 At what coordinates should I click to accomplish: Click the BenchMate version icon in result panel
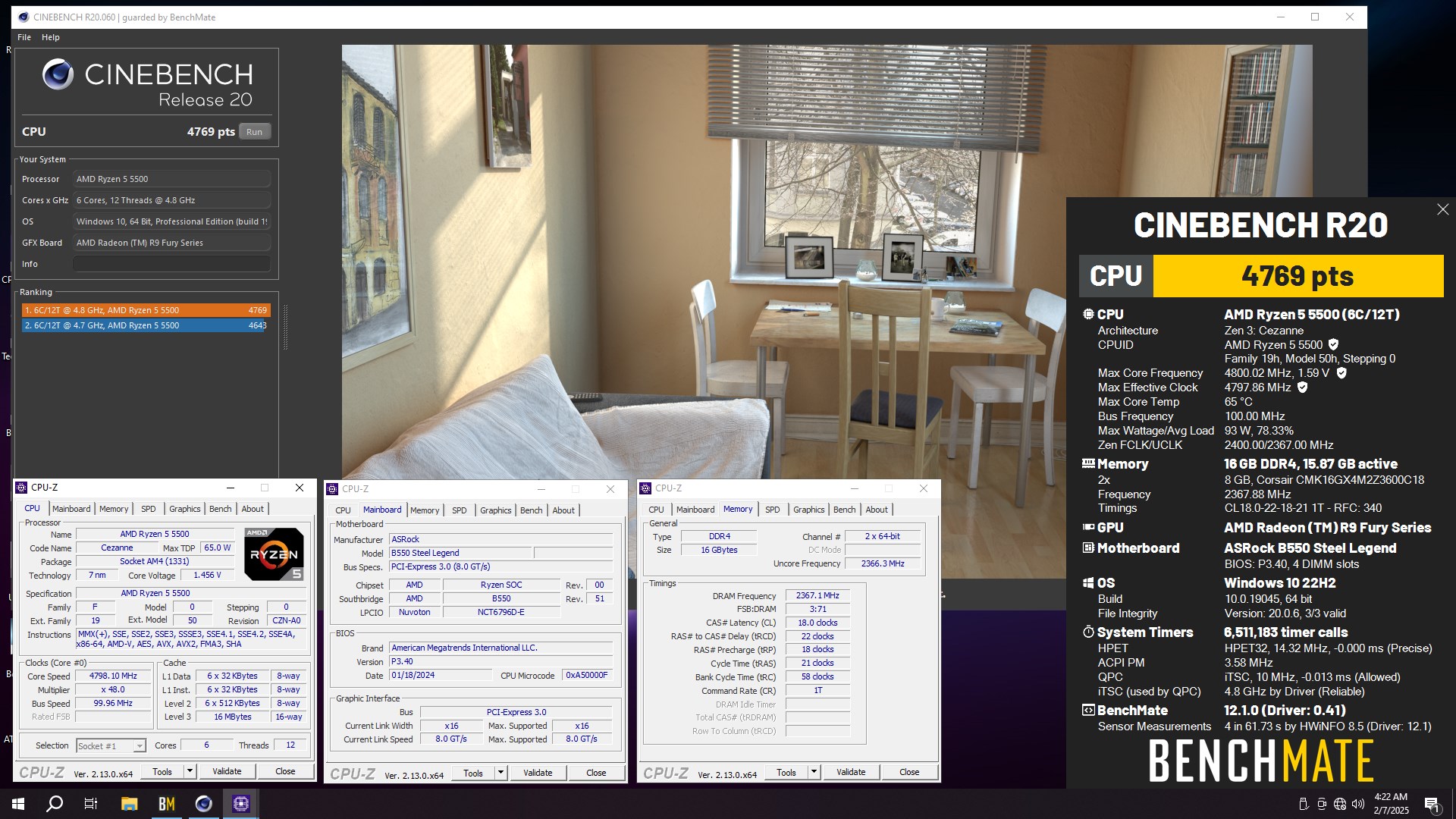click(1088, 711)
